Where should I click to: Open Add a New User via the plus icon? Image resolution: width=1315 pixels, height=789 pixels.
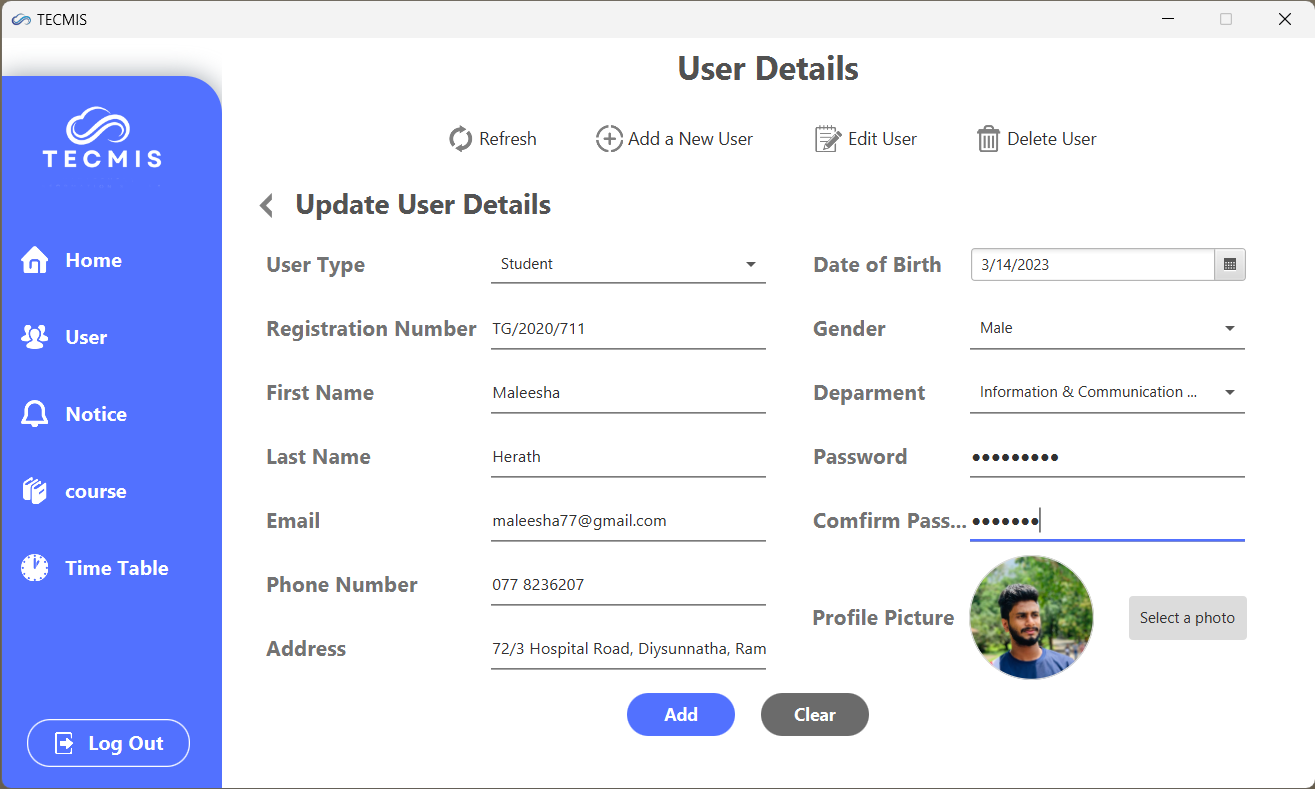[x=609, y=139]
